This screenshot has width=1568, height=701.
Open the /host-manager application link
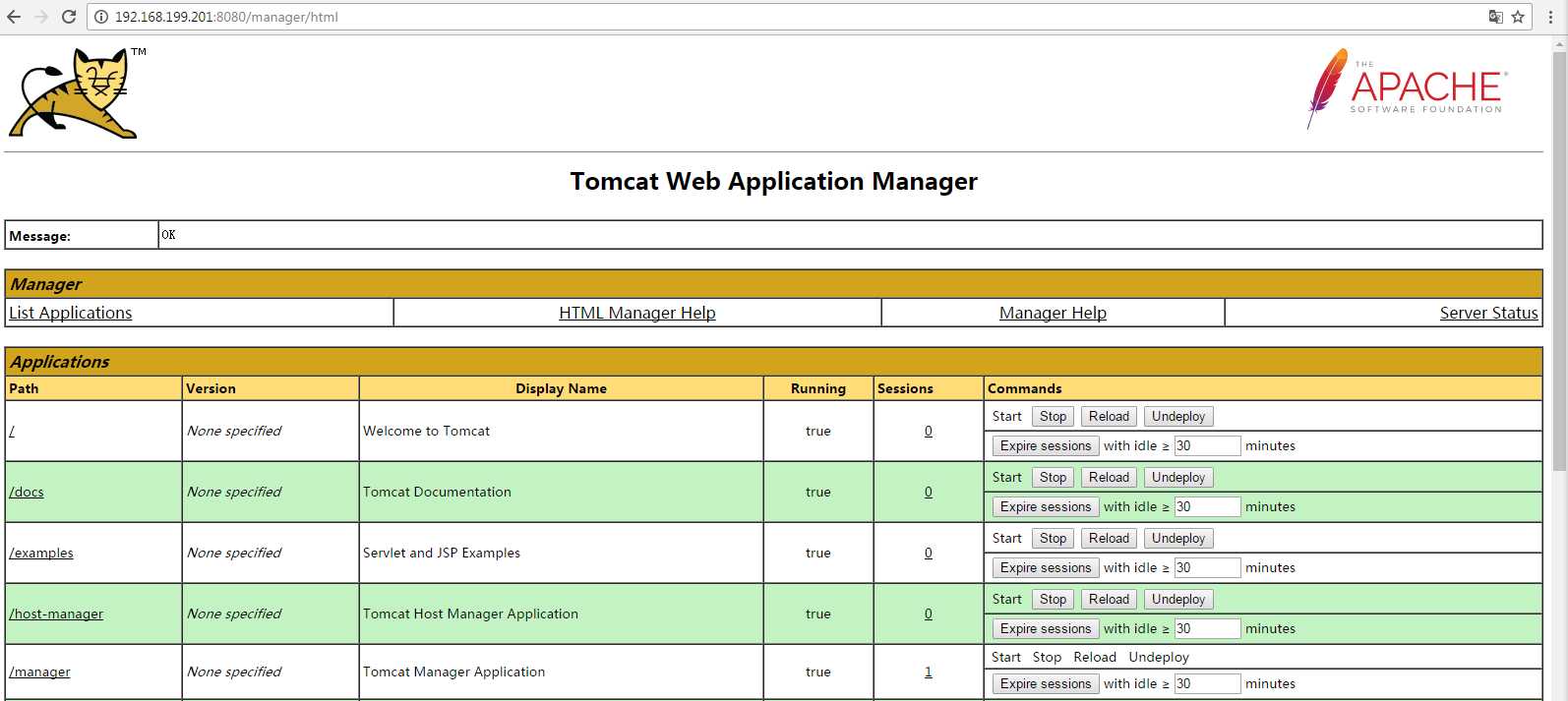56,613
